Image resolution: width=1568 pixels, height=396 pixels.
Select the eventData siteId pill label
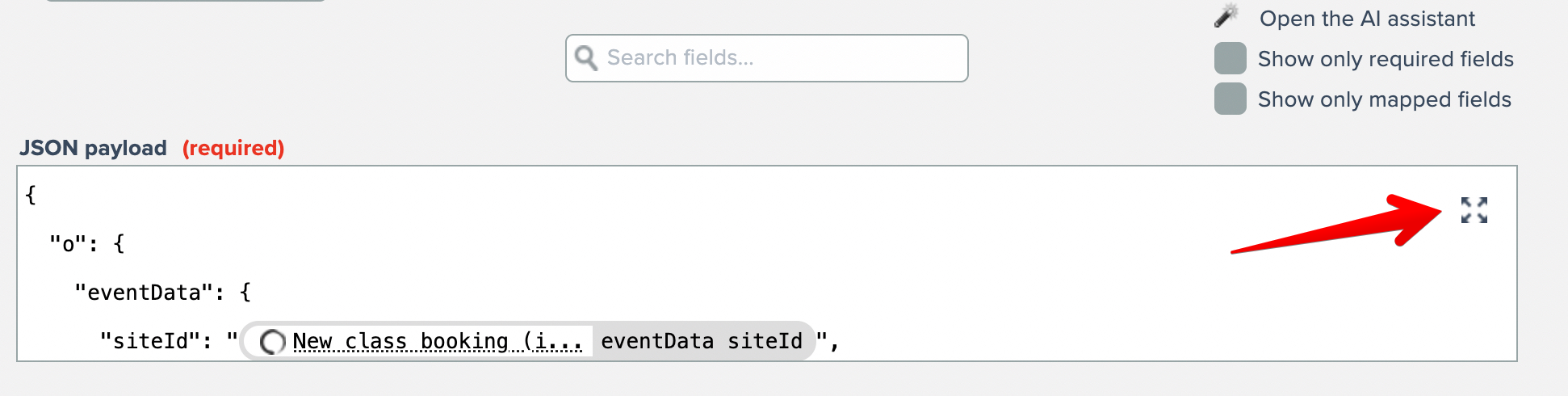click(x=701, y=342)
